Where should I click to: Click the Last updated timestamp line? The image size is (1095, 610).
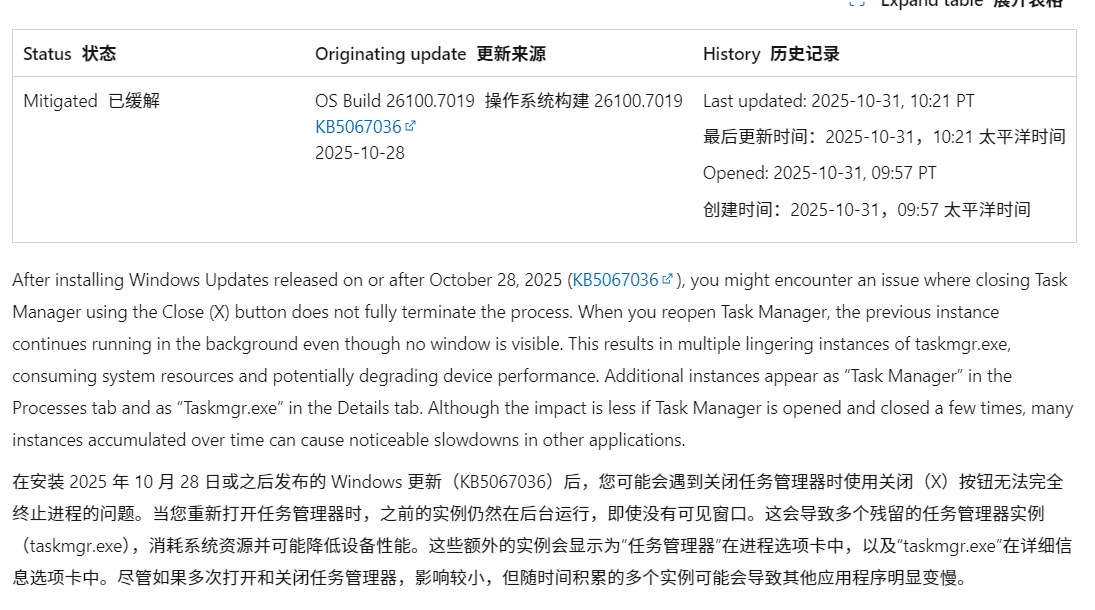pyautogui.click(x=838, y=101)
